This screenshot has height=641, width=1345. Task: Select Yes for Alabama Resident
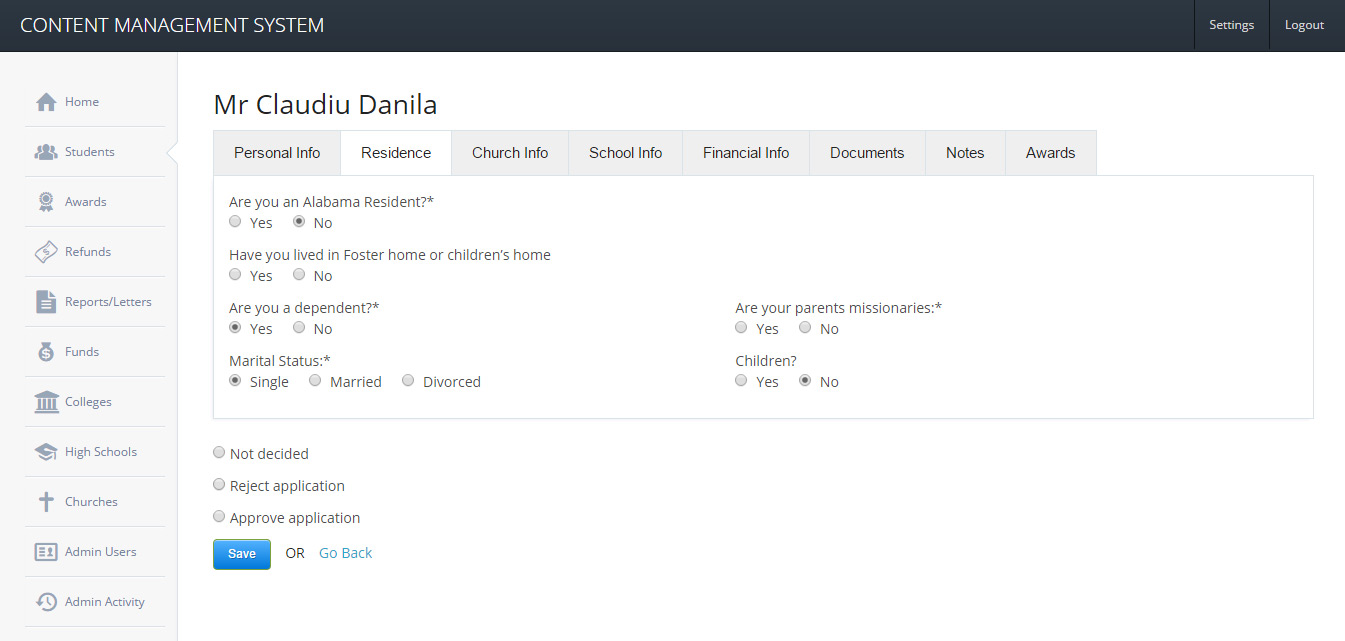[235, 222]
